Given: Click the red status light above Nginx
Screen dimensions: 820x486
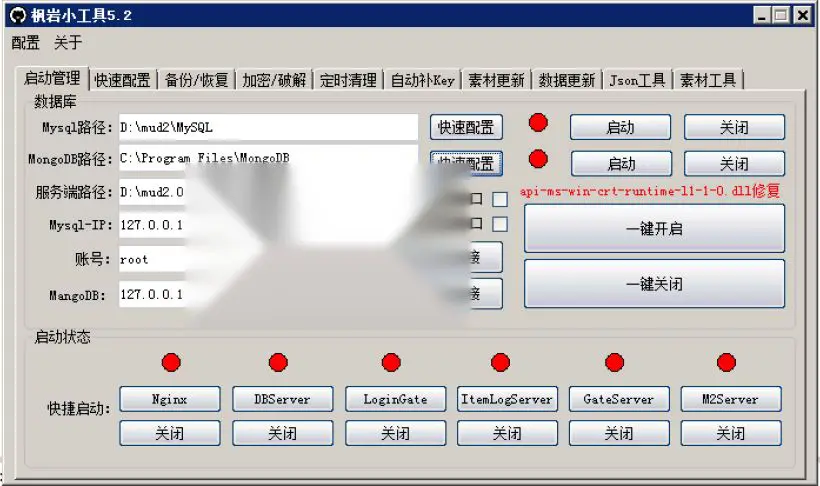Looking at the screenshot, I should (171, 362).
